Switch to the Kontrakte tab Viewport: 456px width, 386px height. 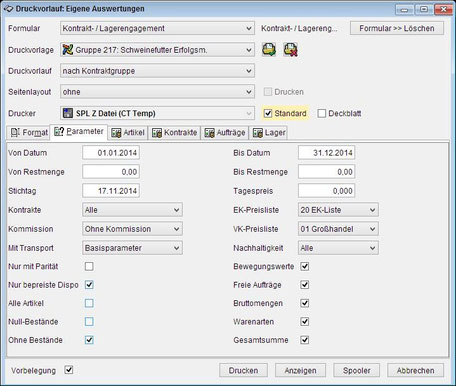coord(174,133)
